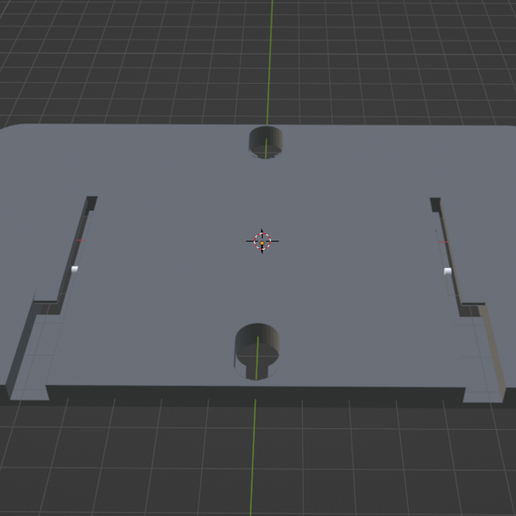Select the bottom-right corner tab of the plate
Screen dimensions: 516x516
coord(484,395)
